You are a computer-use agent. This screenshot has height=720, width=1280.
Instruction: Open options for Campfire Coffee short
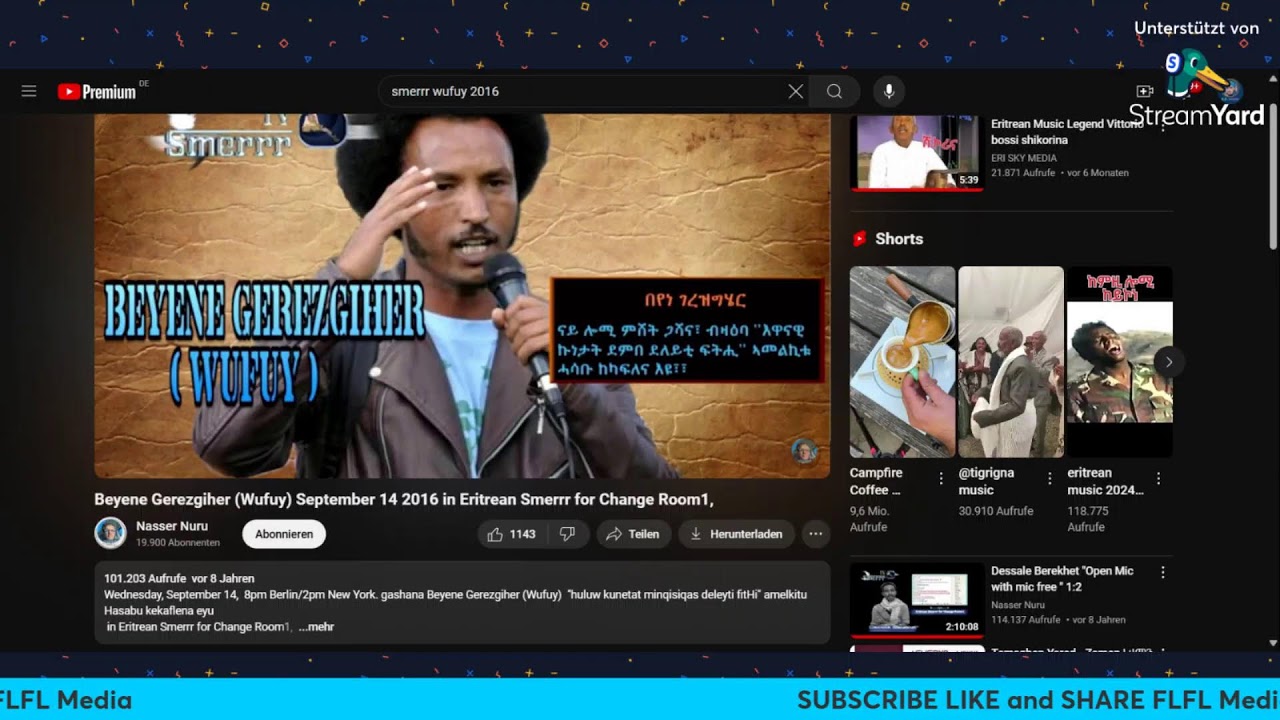point(941,479)
